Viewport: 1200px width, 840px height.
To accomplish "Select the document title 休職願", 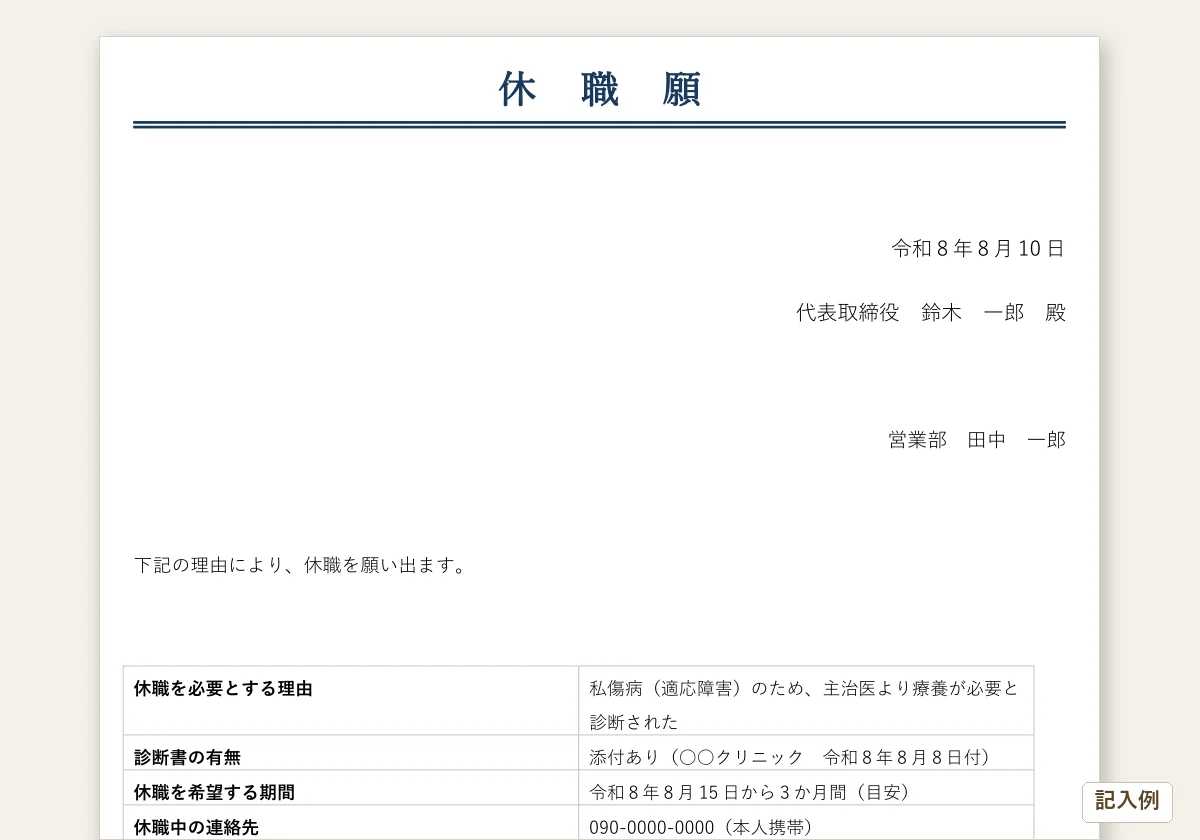I will pyautogui.click(x=600, y=89).
